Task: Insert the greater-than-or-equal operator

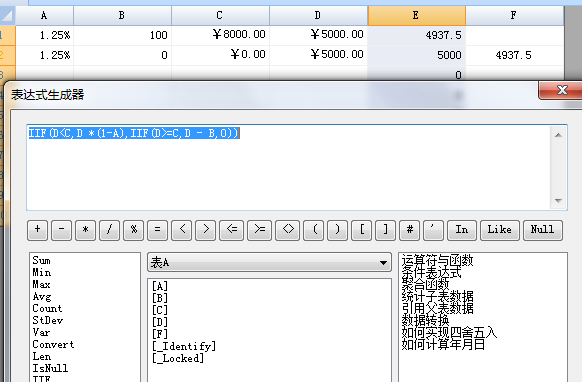Action: [260, 230]
